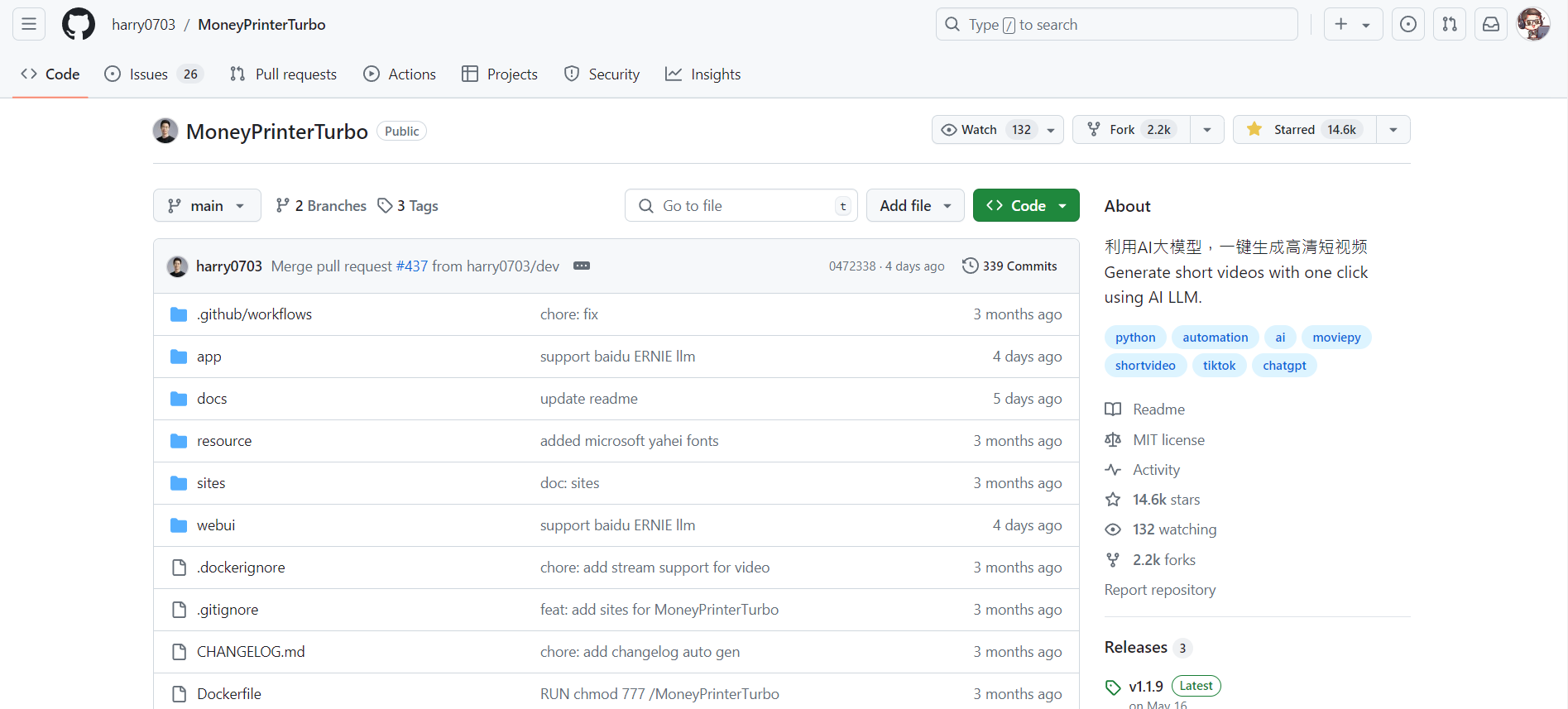
Task: Open the green Code dropdown
Action: (x=1026, y=205)
